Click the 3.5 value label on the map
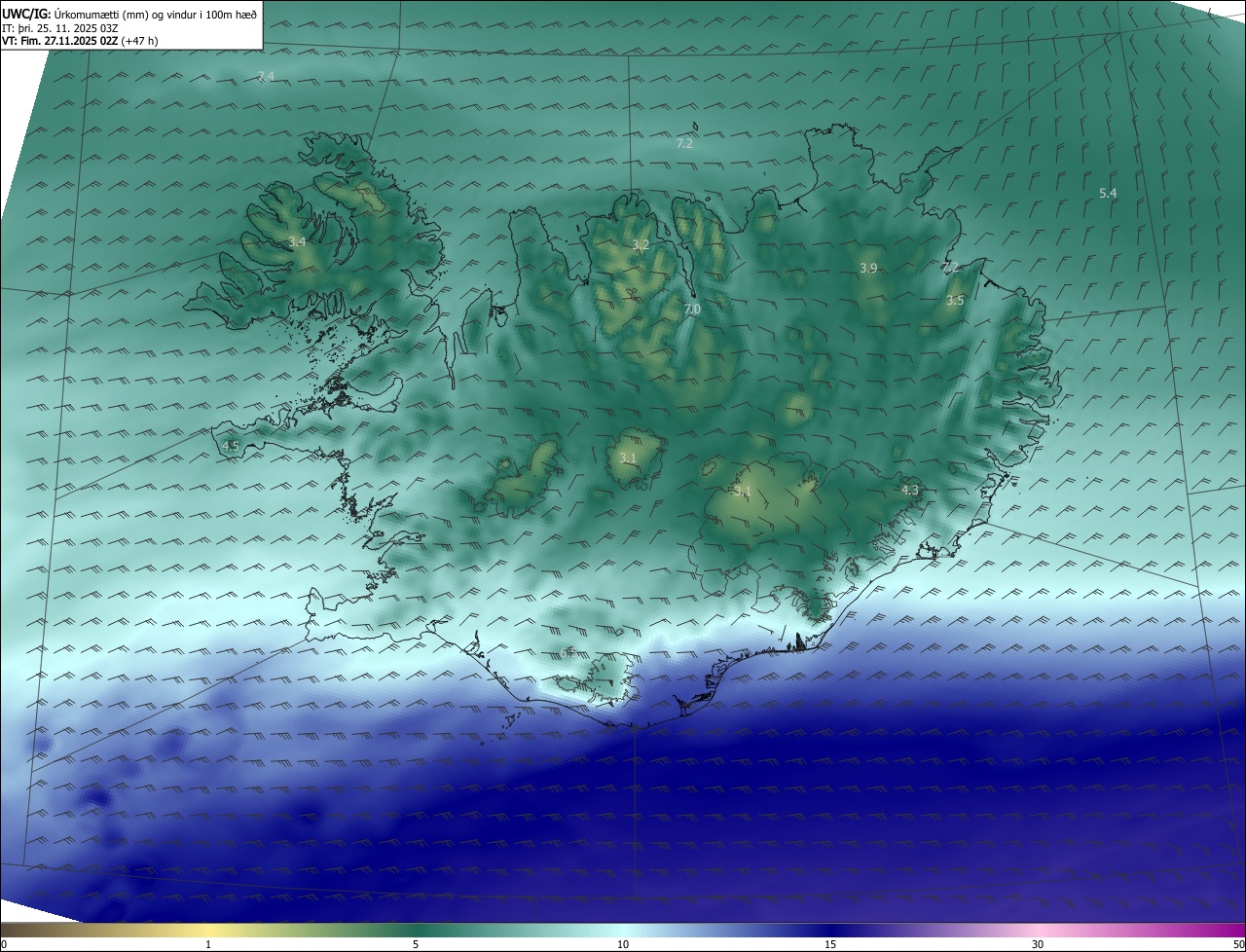 955,301
